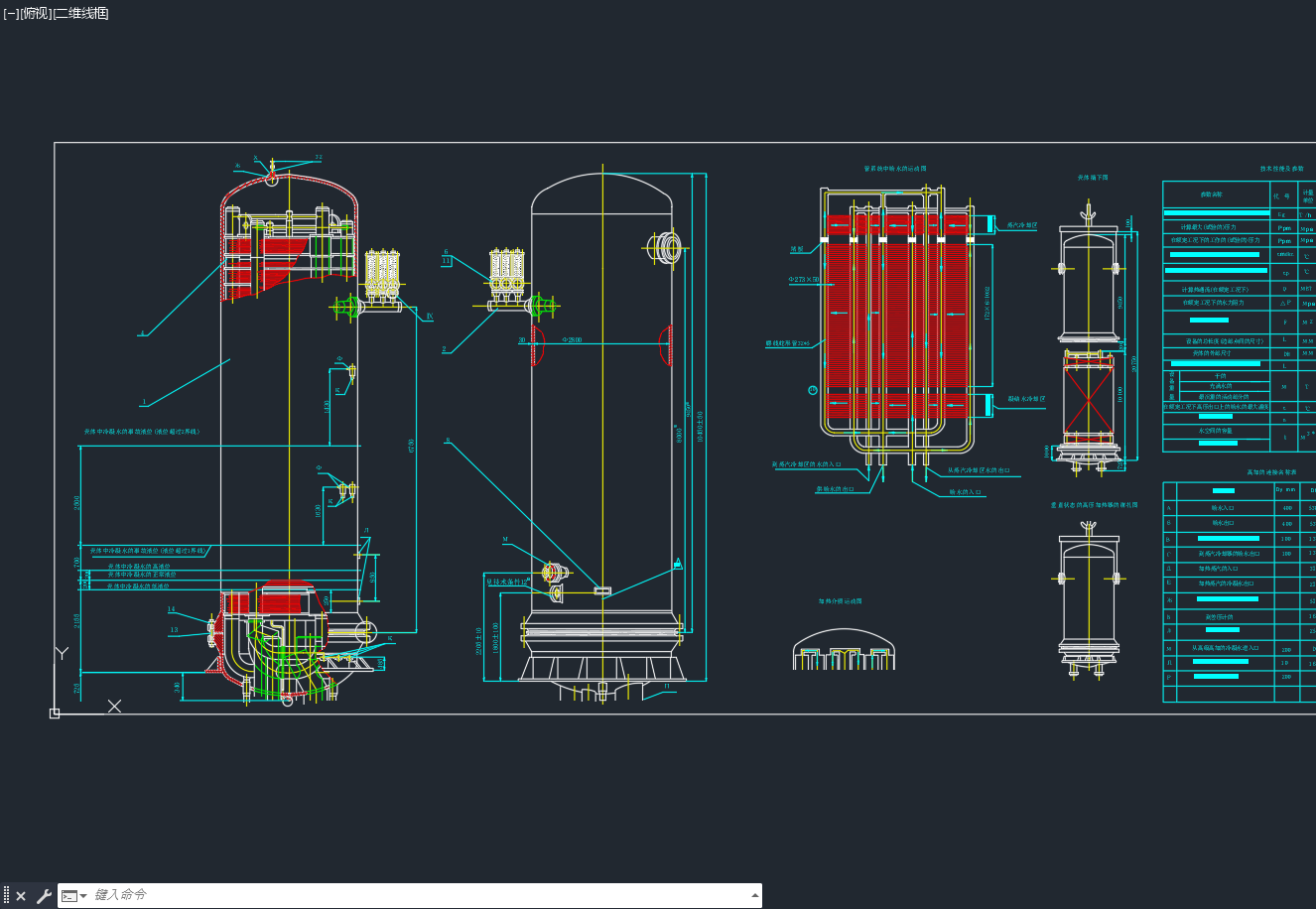Select the Dy mm column header text
Viewport: 1316px width, 909px height.
point(1285,489)
